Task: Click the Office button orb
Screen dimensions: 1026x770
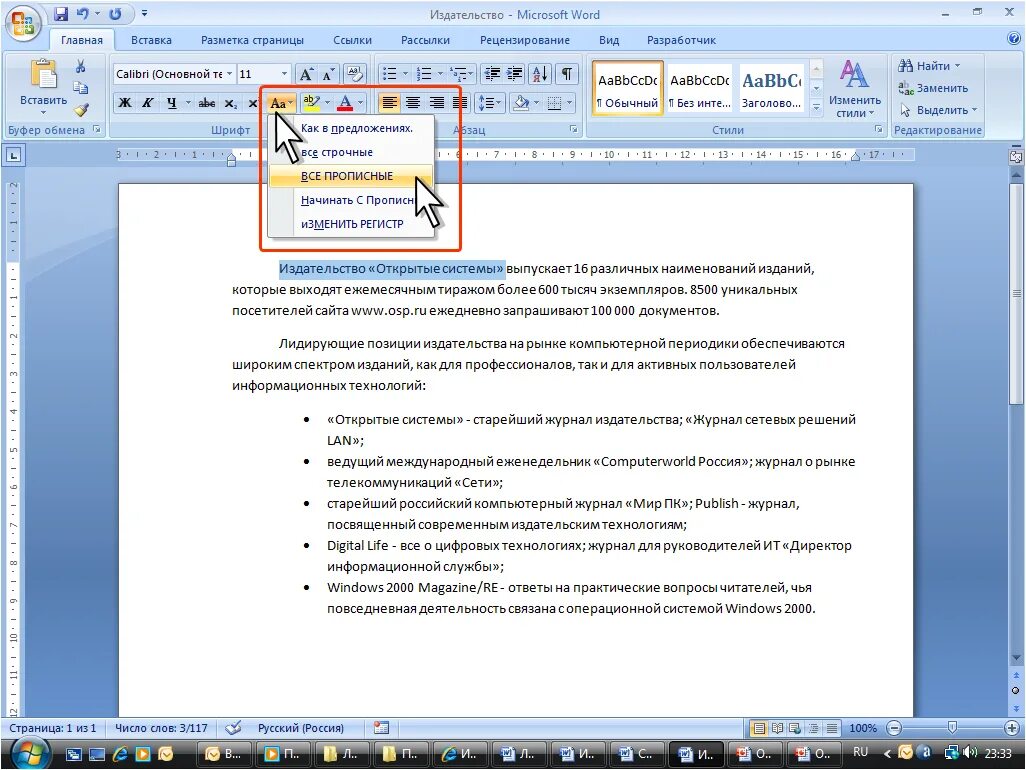Action: (23, 24)
